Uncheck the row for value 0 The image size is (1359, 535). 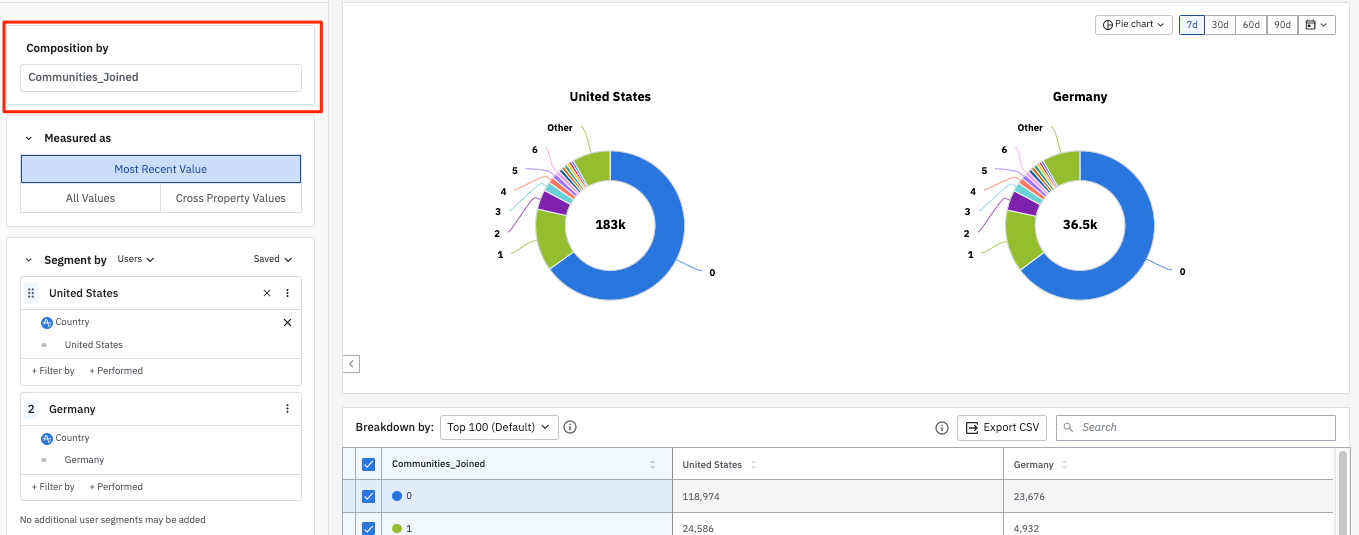pos(368,496)
